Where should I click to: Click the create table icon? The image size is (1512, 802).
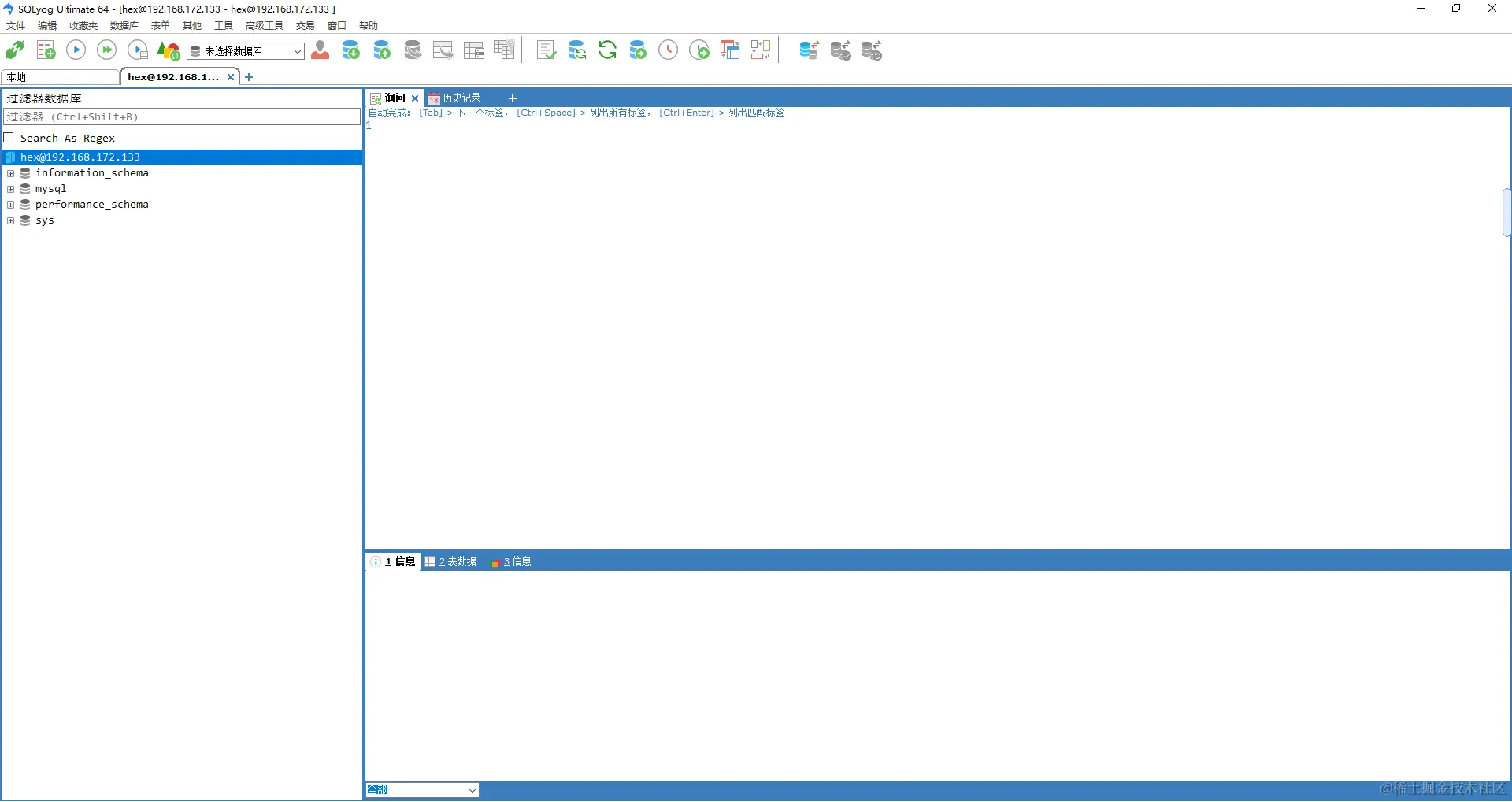(474, 50)
